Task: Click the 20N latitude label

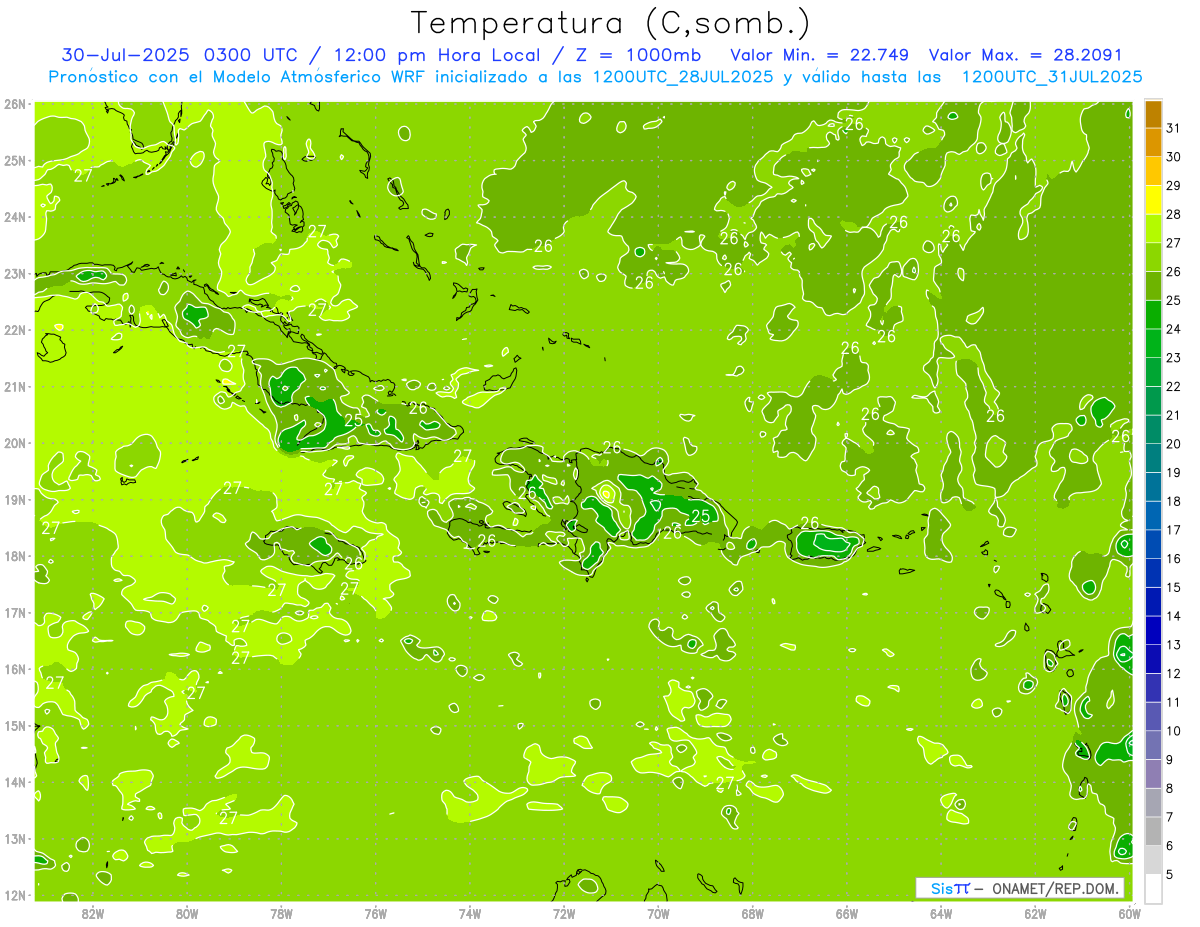Action: (14, 443)
